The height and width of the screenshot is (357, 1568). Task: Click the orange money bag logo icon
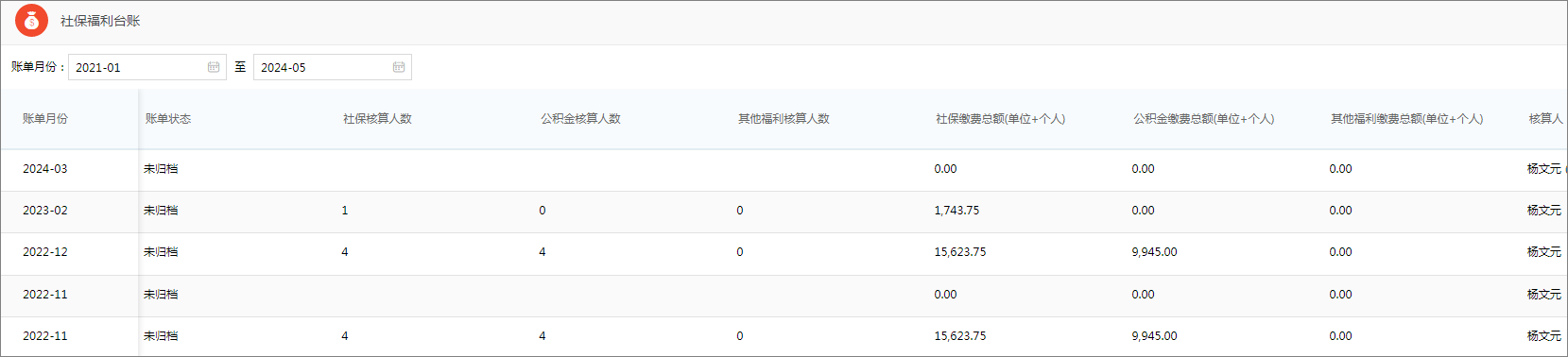coord(31,21)
